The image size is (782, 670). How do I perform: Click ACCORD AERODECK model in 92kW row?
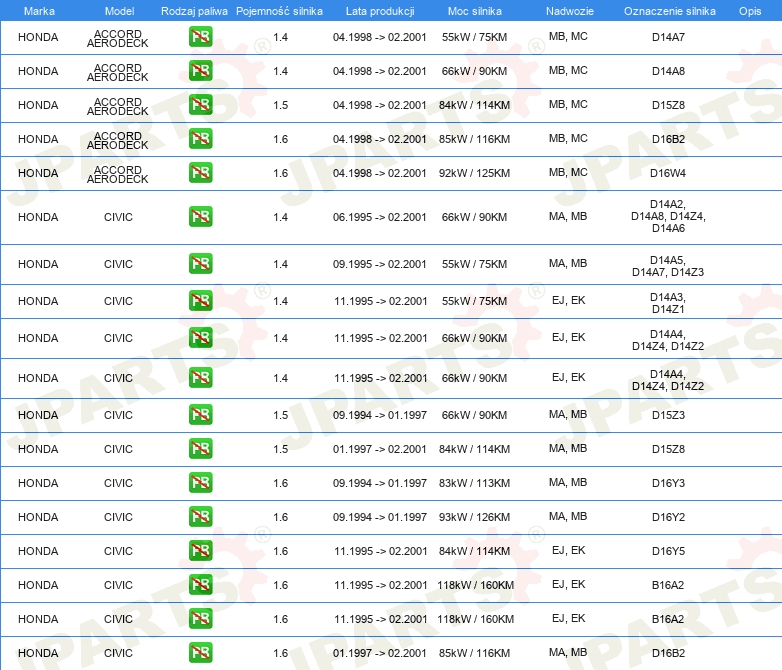coord(118,174)
